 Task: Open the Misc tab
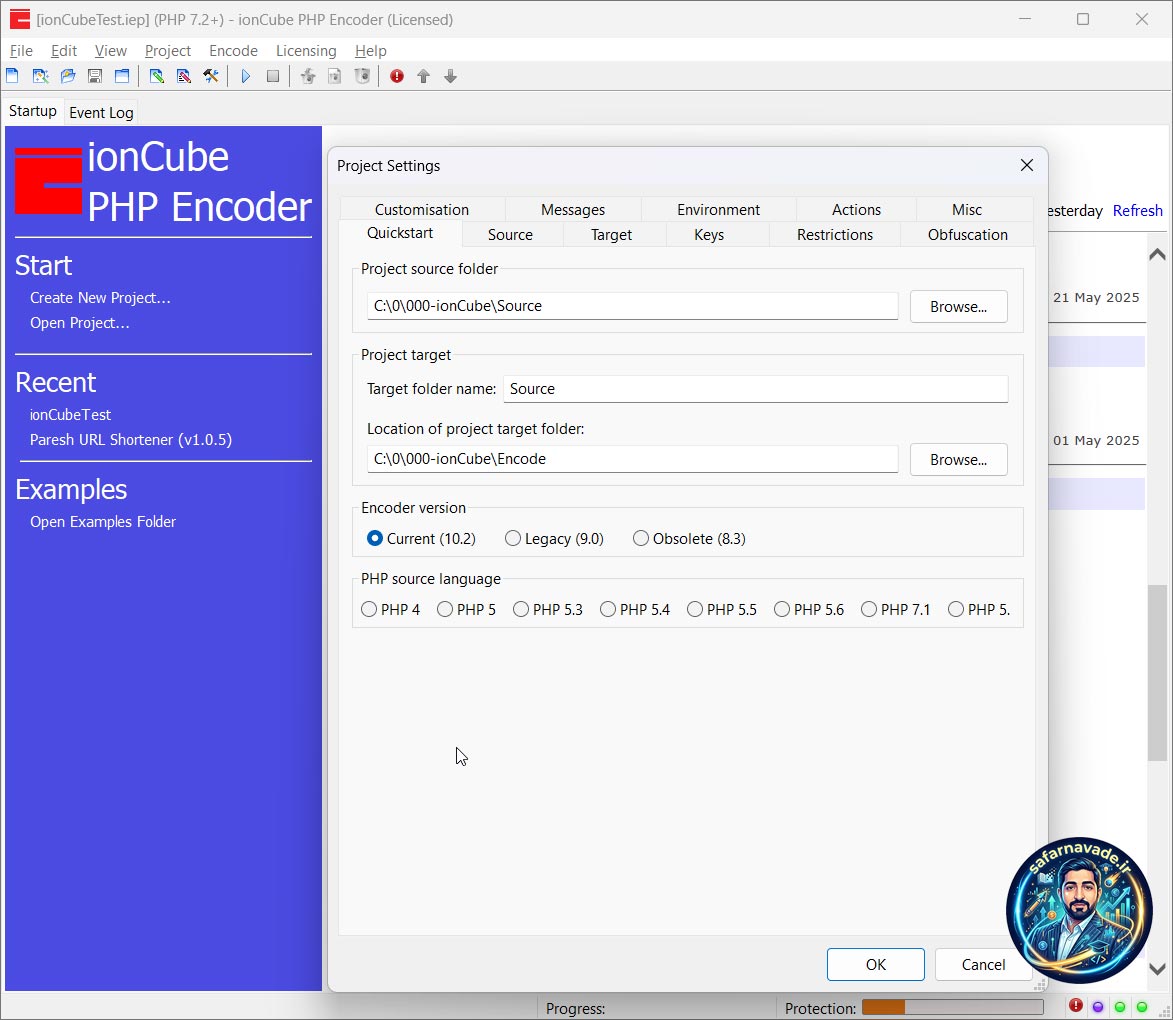[x=967, y=210]
